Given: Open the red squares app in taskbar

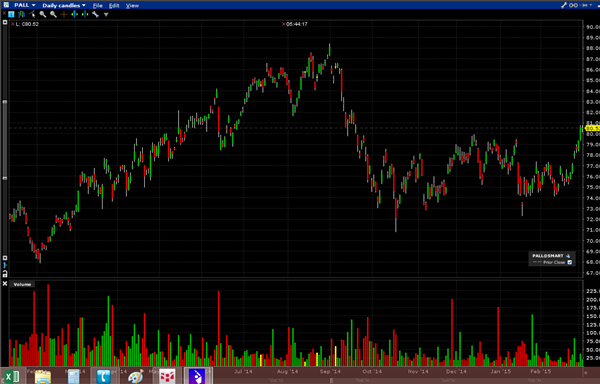Looking at the screenshot, I should (167, 376).
